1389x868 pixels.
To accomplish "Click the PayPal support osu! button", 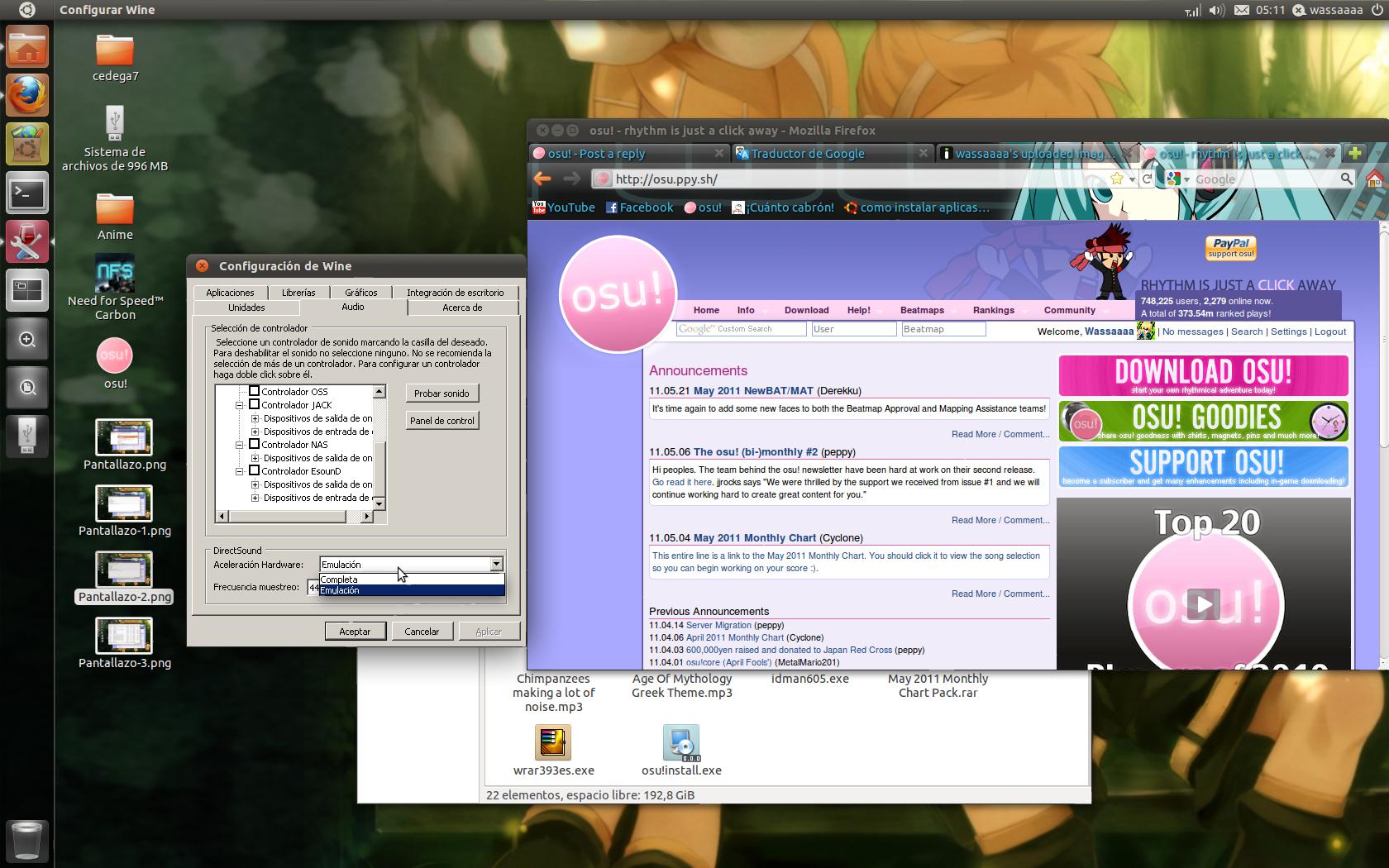I will click(x=1231, y=247).
